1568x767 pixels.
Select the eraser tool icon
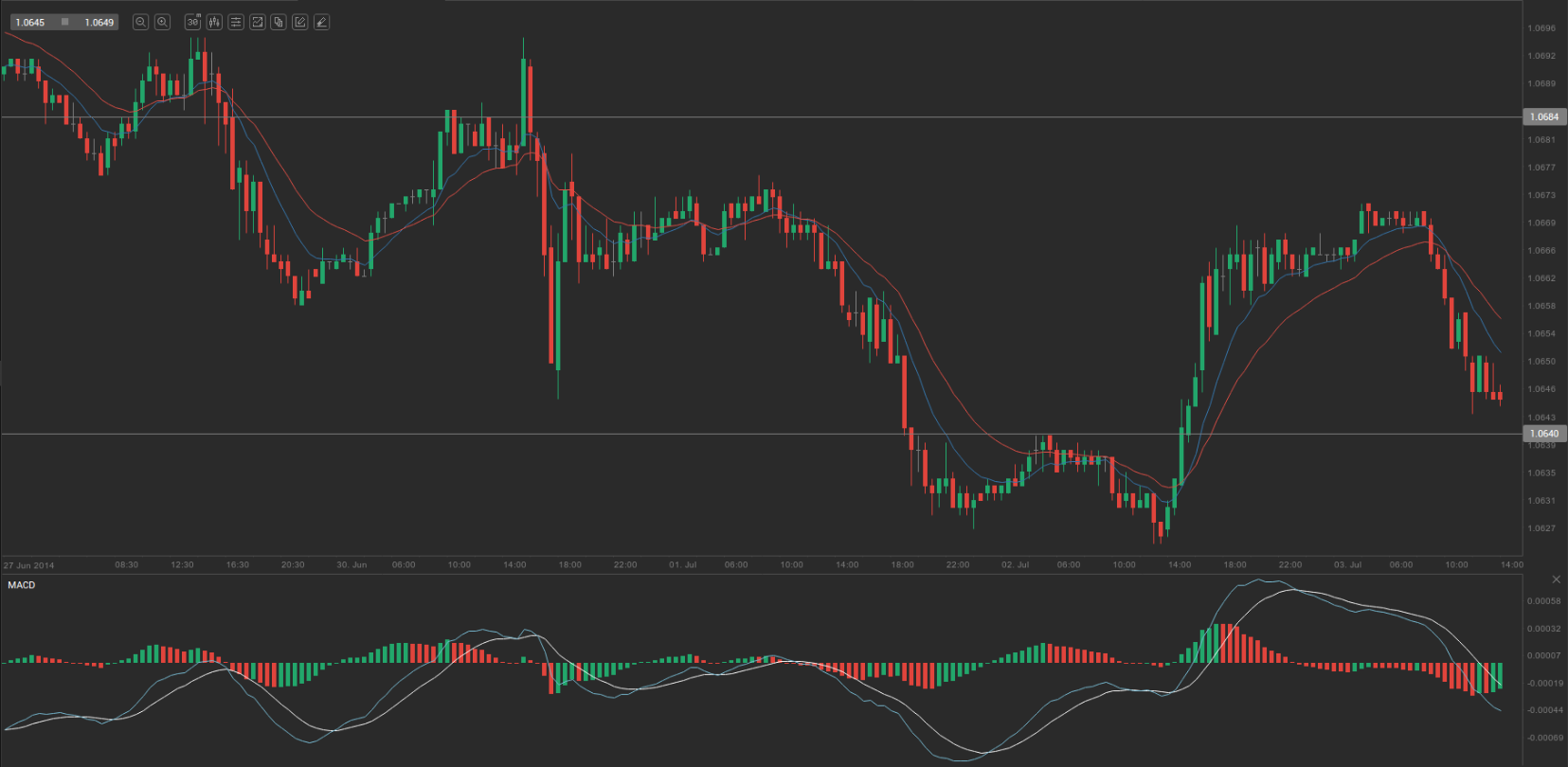point(322,22)
